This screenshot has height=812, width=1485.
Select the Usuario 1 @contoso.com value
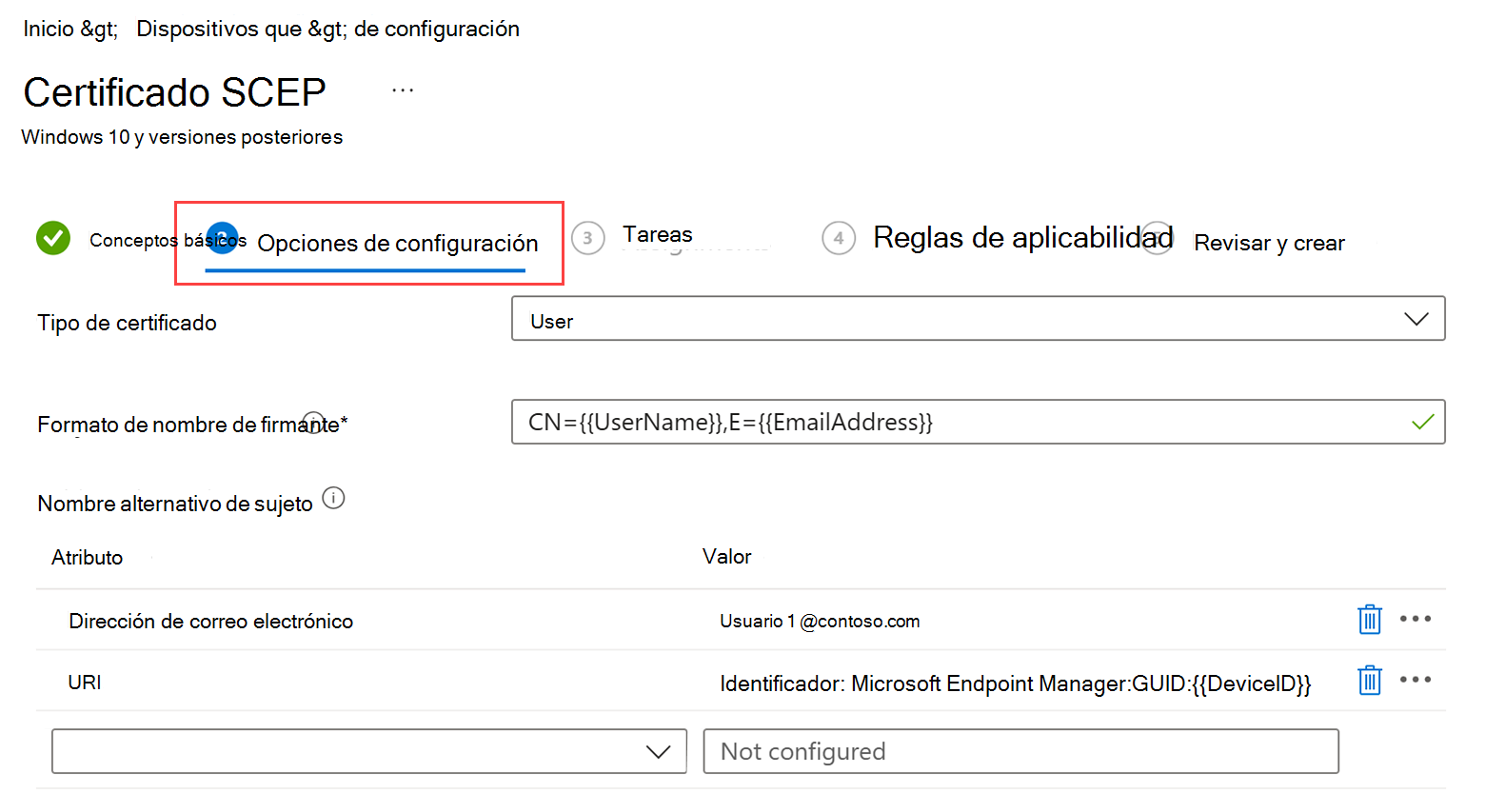(x=820, y=622)
